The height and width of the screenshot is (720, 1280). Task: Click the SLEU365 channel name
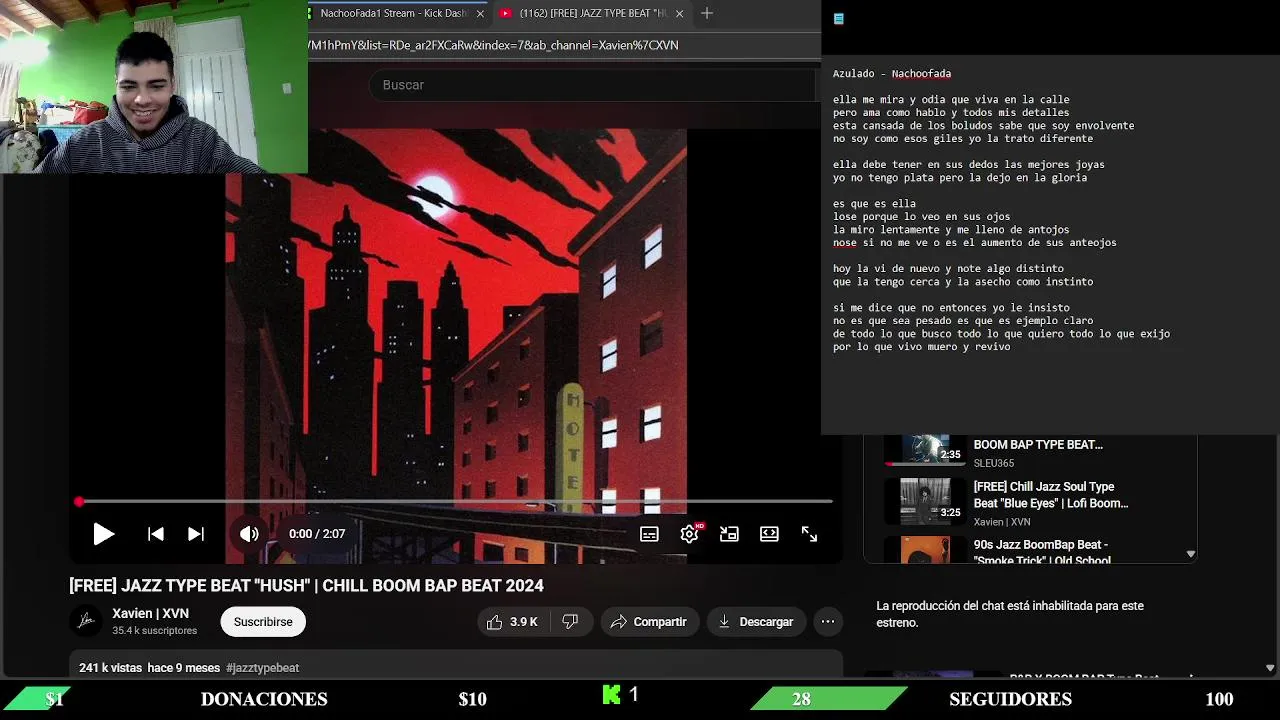(x=994, y=464)
